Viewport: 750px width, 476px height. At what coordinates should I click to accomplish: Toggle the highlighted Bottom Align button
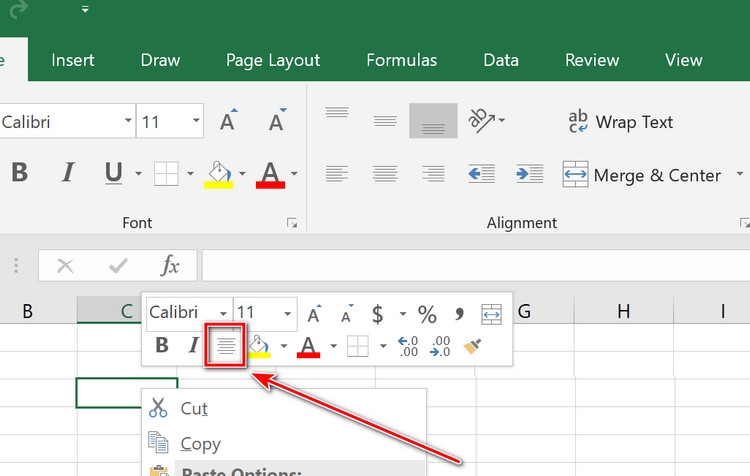pyautogui.click(x=433, y=121)
